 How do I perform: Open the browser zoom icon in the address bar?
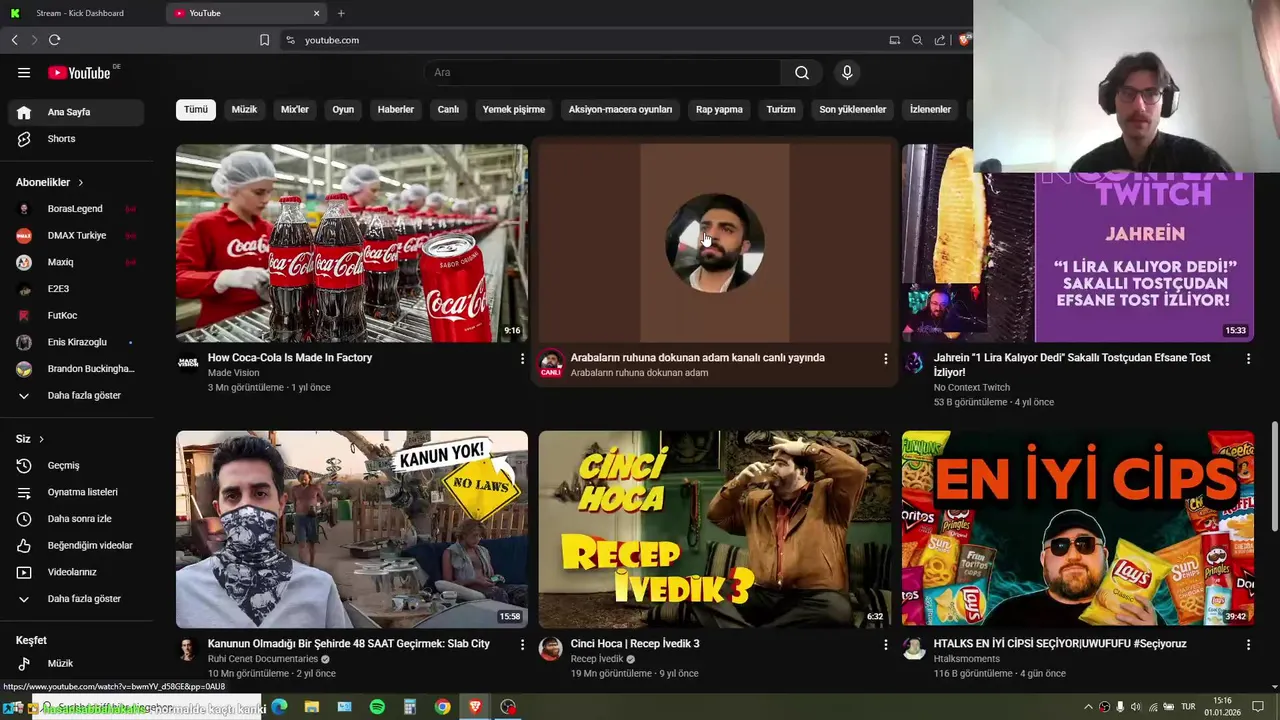click(x=917, y=40)
